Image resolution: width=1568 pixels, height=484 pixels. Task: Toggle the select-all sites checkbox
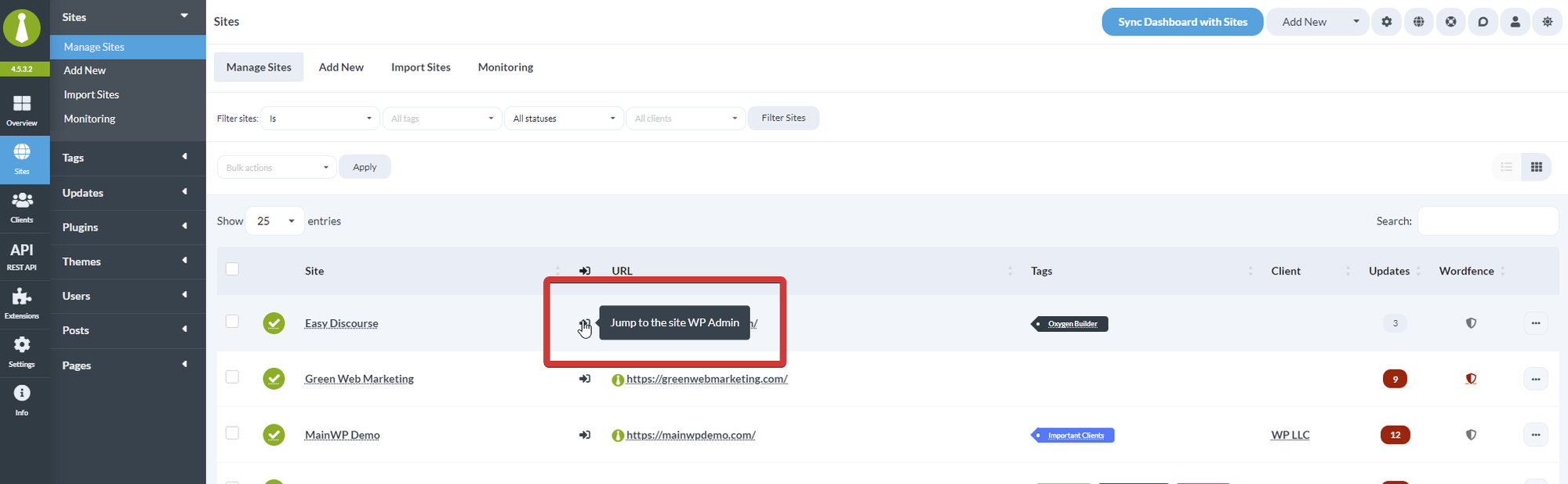point(232,269)
